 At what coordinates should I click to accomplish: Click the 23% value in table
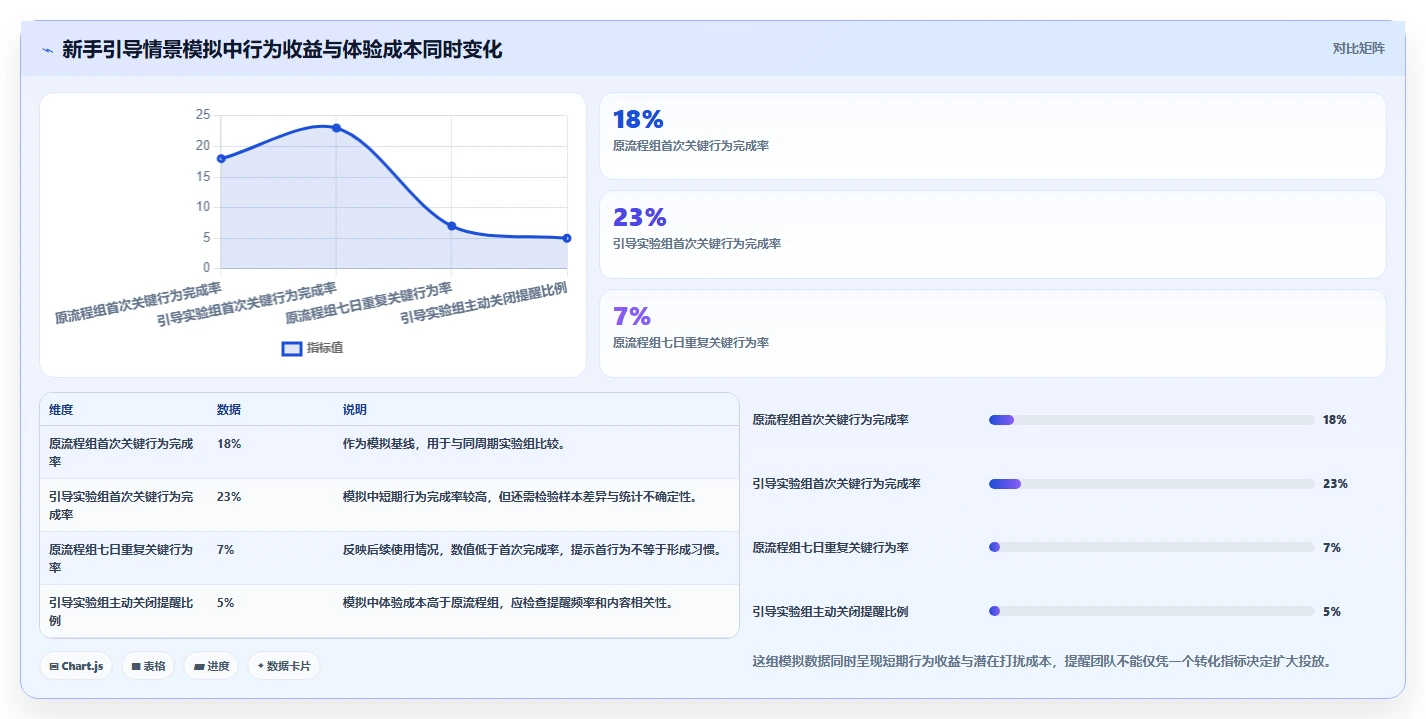pos(229,496)
